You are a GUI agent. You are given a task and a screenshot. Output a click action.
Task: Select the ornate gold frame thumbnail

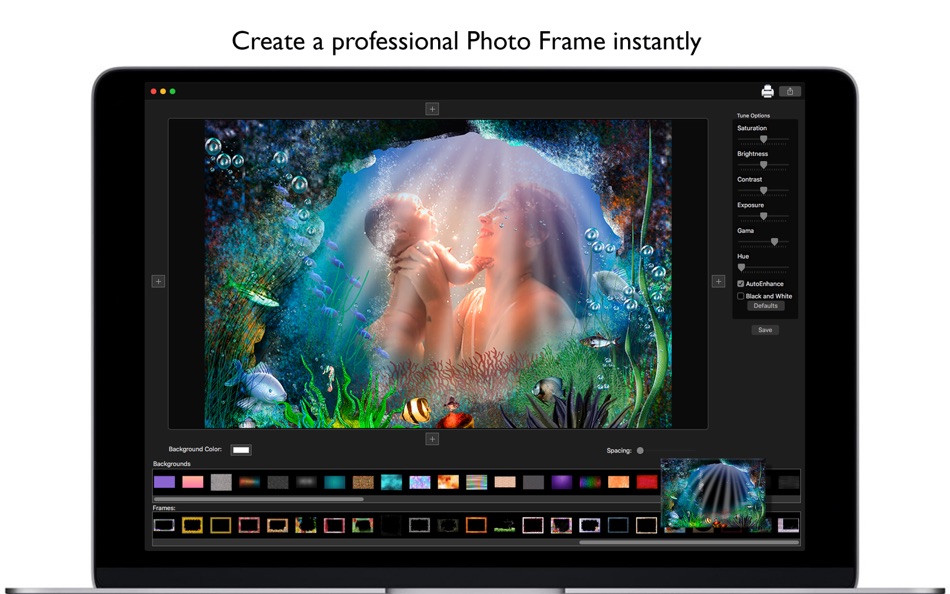coord(192,525)
